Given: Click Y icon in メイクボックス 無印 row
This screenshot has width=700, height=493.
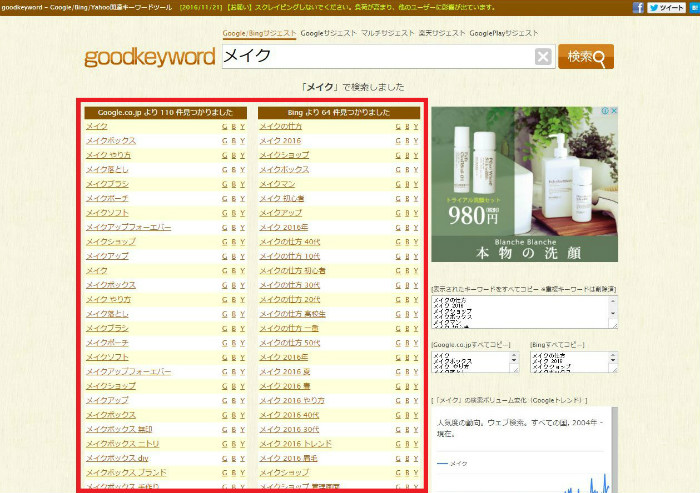Looking at the screenshot, I should pyautogui.click(x=242, y=430).
